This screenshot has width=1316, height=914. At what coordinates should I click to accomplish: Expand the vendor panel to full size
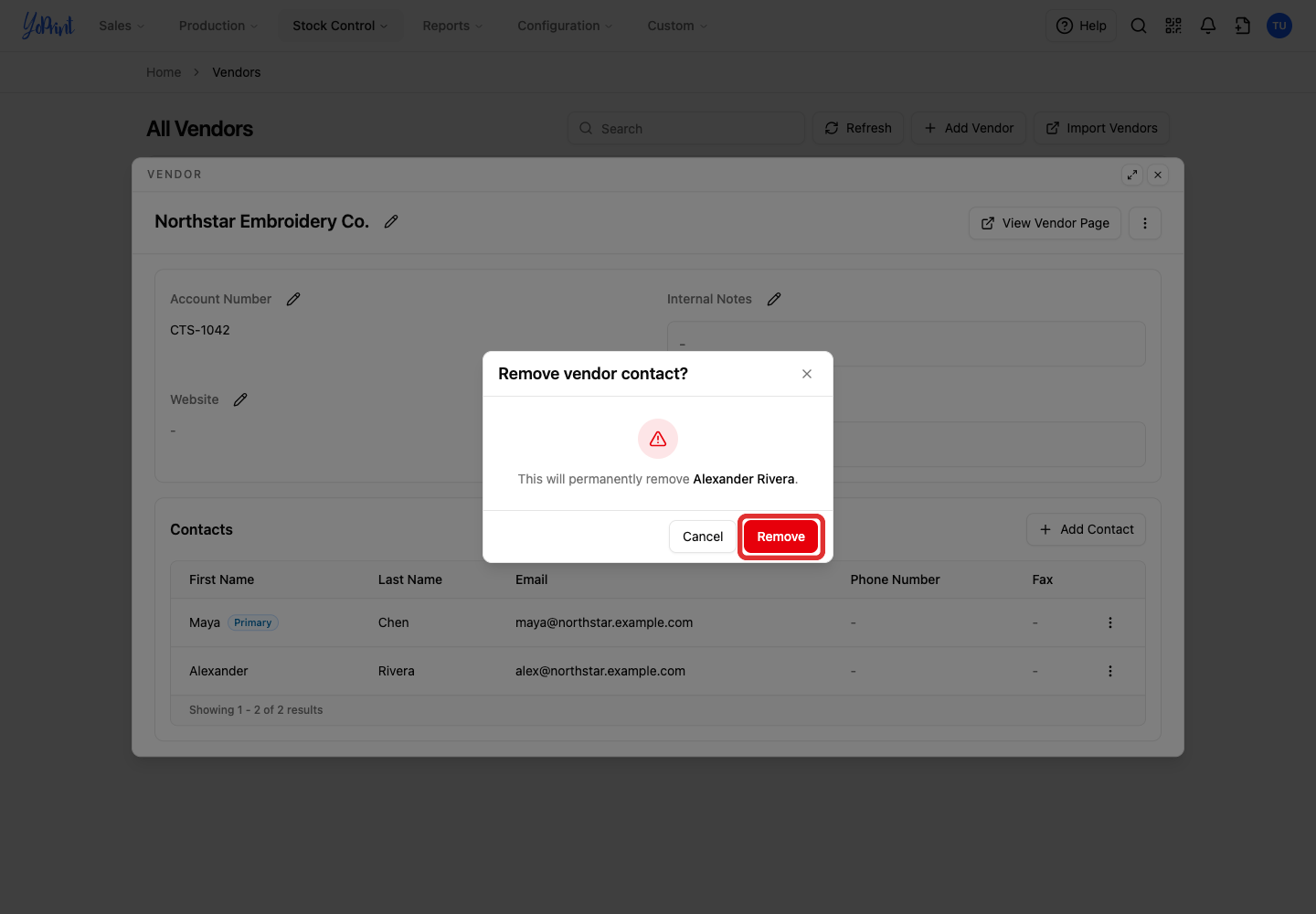pos(1132,175)
